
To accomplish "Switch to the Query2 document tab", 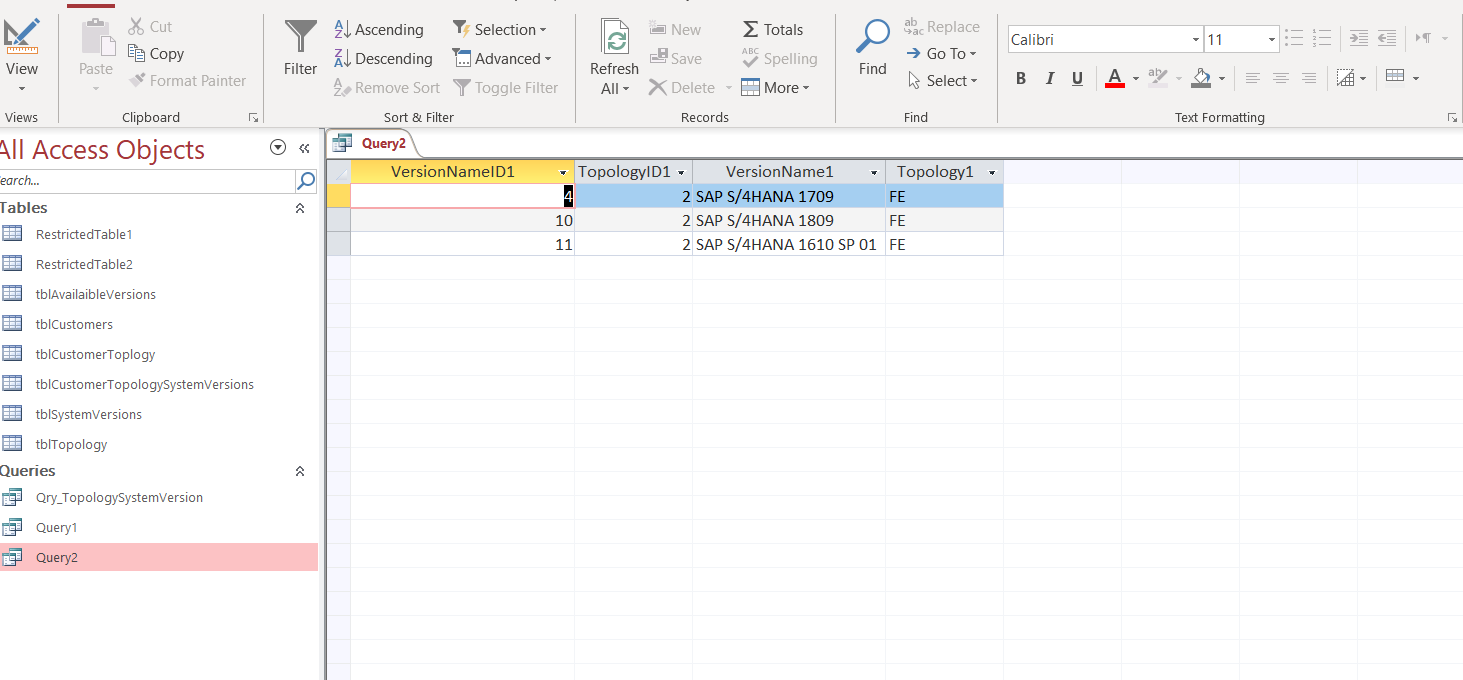I will 370,143.
